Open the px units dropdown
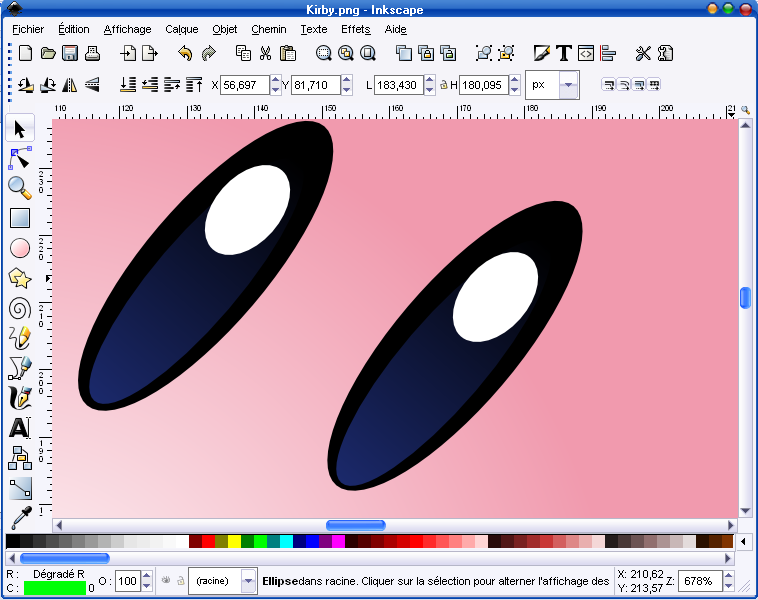758x600 pixels. [569, 85]
